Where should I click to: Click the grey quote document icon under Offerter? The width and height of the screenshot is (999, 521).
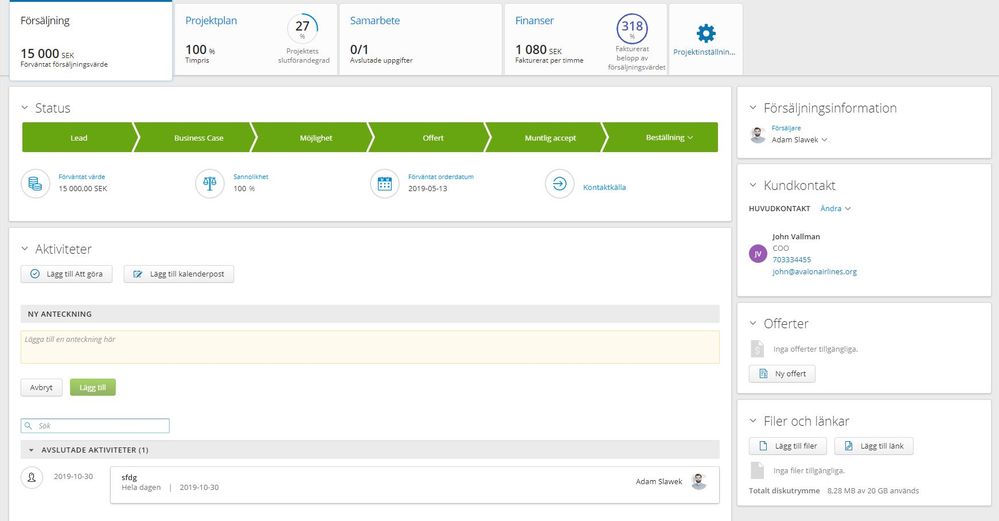[x=757, y=348]
